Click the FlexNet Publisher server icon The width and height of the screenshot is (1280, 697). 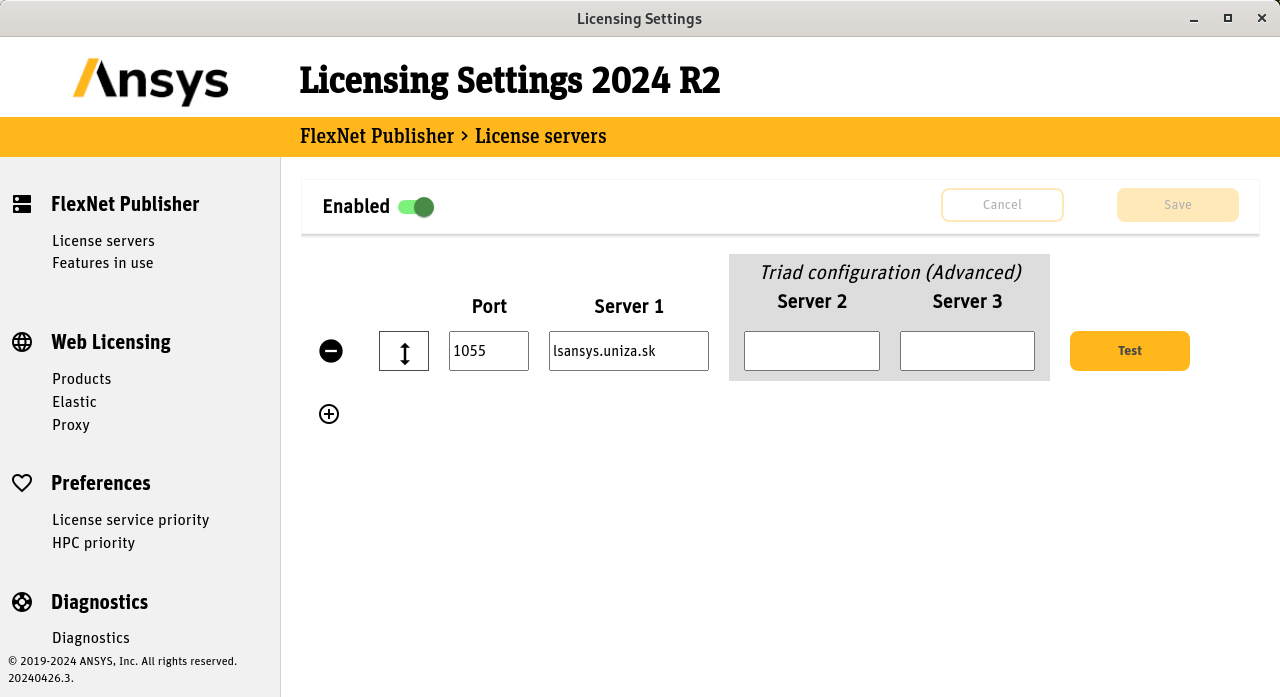[x=22, y=204]
